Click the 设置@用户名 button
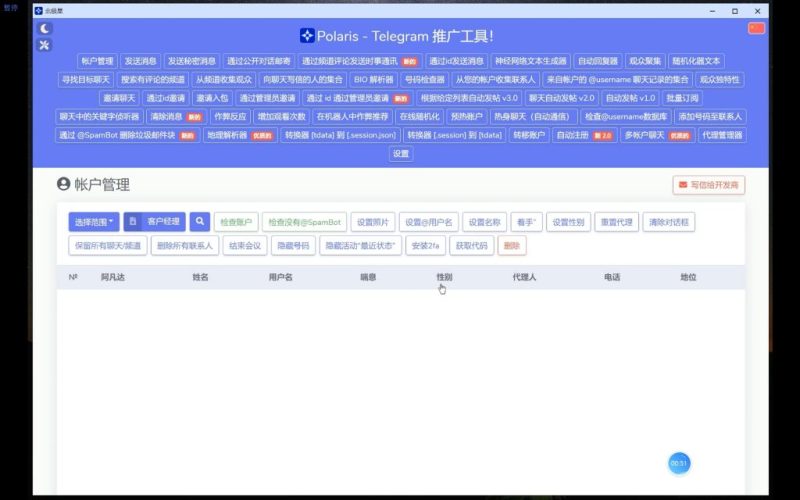The image size is (800, 500). click(429, 222)
